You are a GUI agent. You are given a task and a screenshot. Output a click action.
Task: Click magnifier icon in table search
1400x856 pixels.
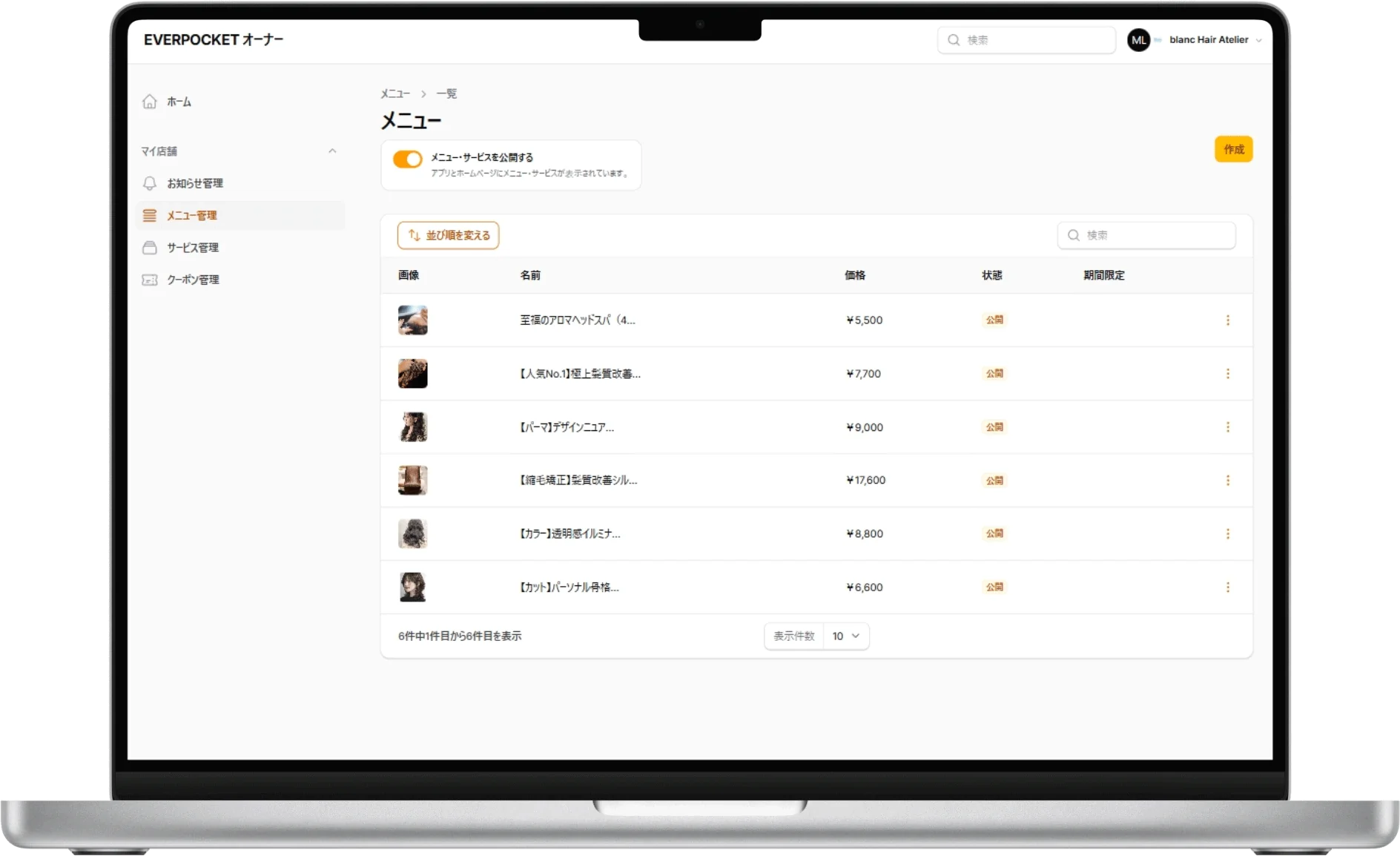coord(1073,235)
